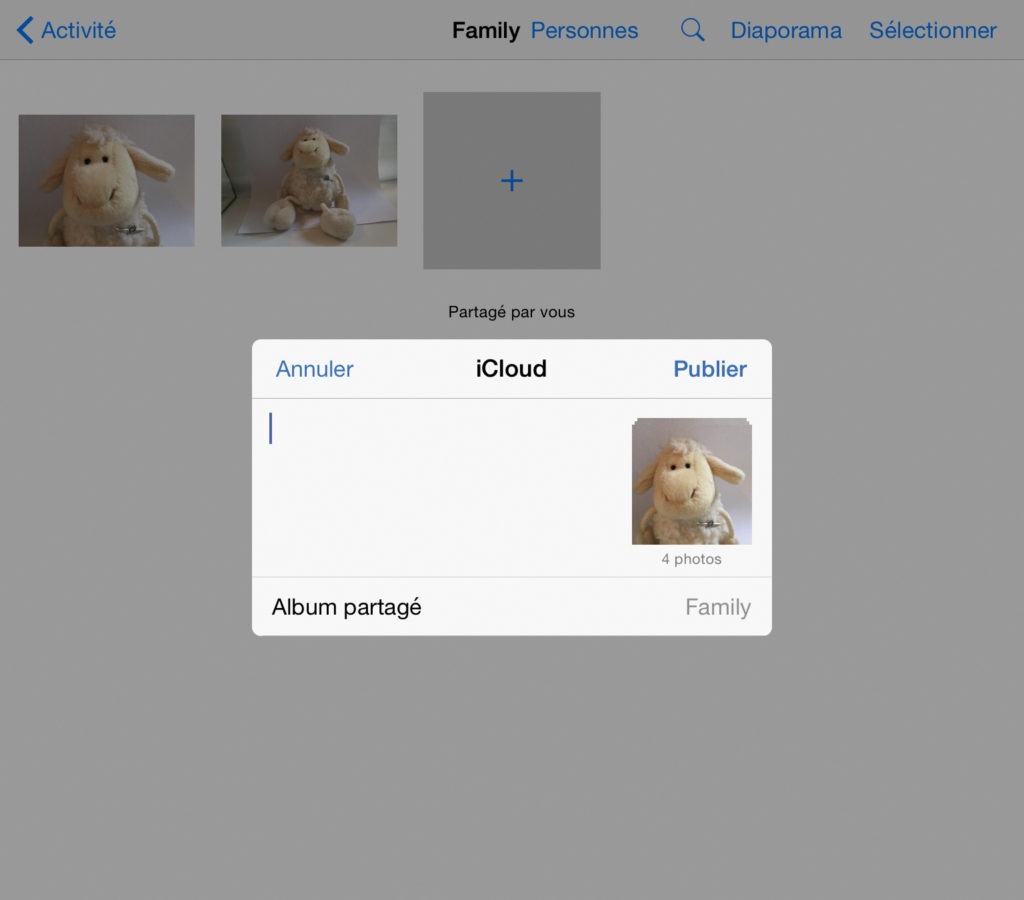1024x900 pixels.
Task: Click the 'Partagé par vous' label
Action: 511,312
